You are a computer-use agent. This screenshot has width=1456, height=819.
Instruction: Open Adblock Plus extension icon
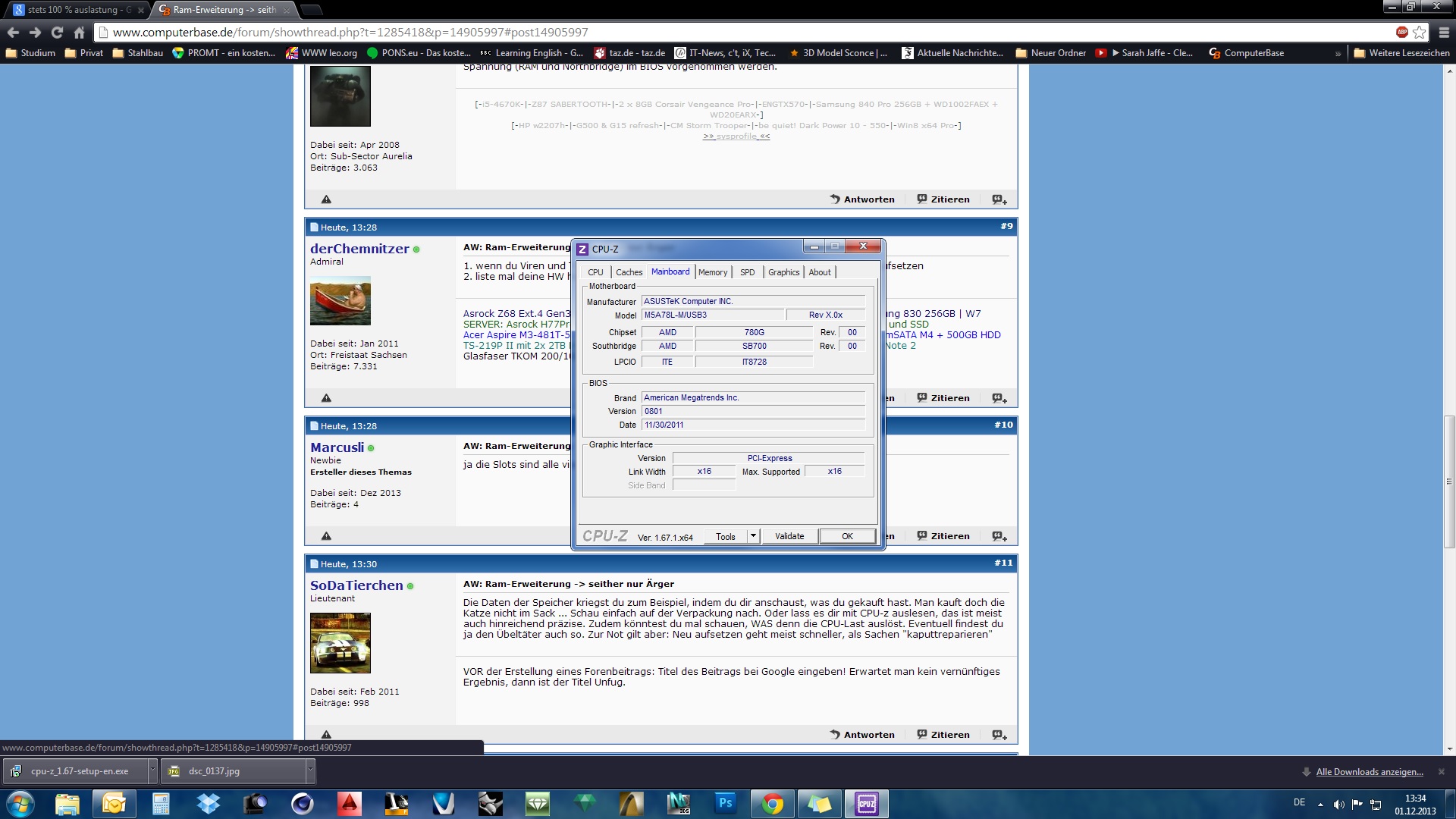tap(1401, 33)
